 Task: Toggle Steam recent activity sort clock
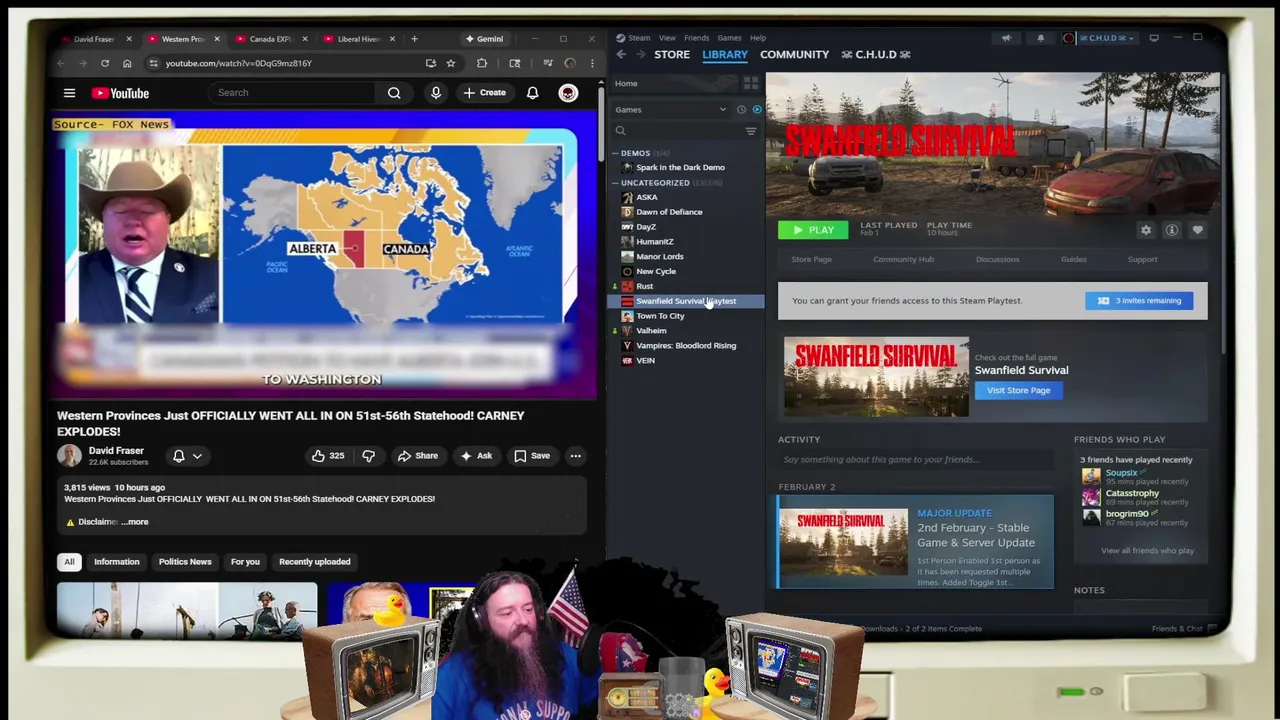[x=741, y=110]
